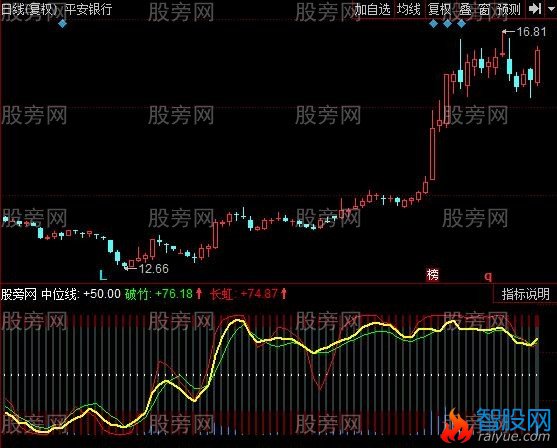This screenshot has height=448, width=557.
Task: Open the 指标说明 indicator description
Action: pyautogui.click(x=525, y=294)
